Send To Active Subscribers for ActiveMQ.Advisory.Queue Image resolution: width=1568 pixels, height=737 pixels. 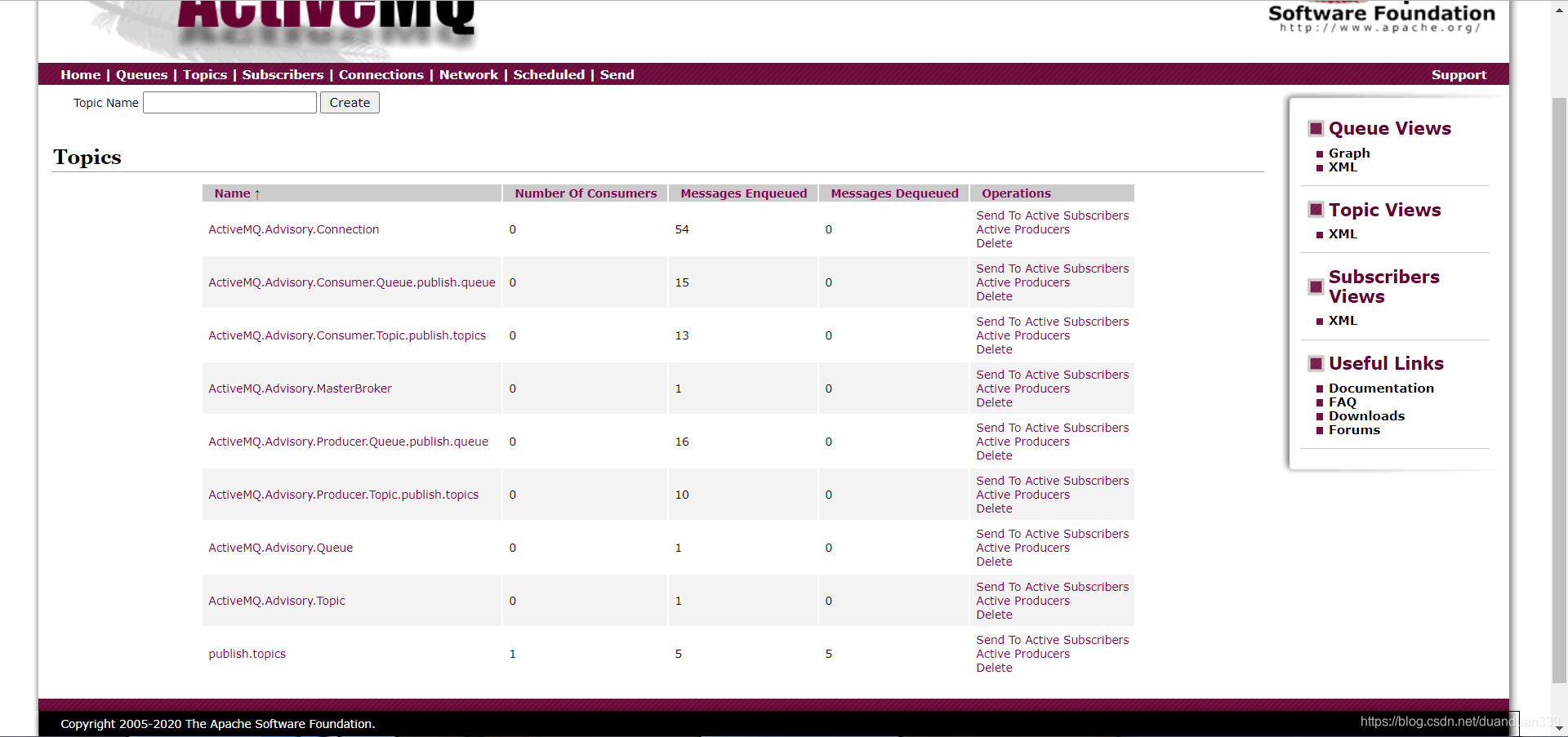coord(1052,534)
